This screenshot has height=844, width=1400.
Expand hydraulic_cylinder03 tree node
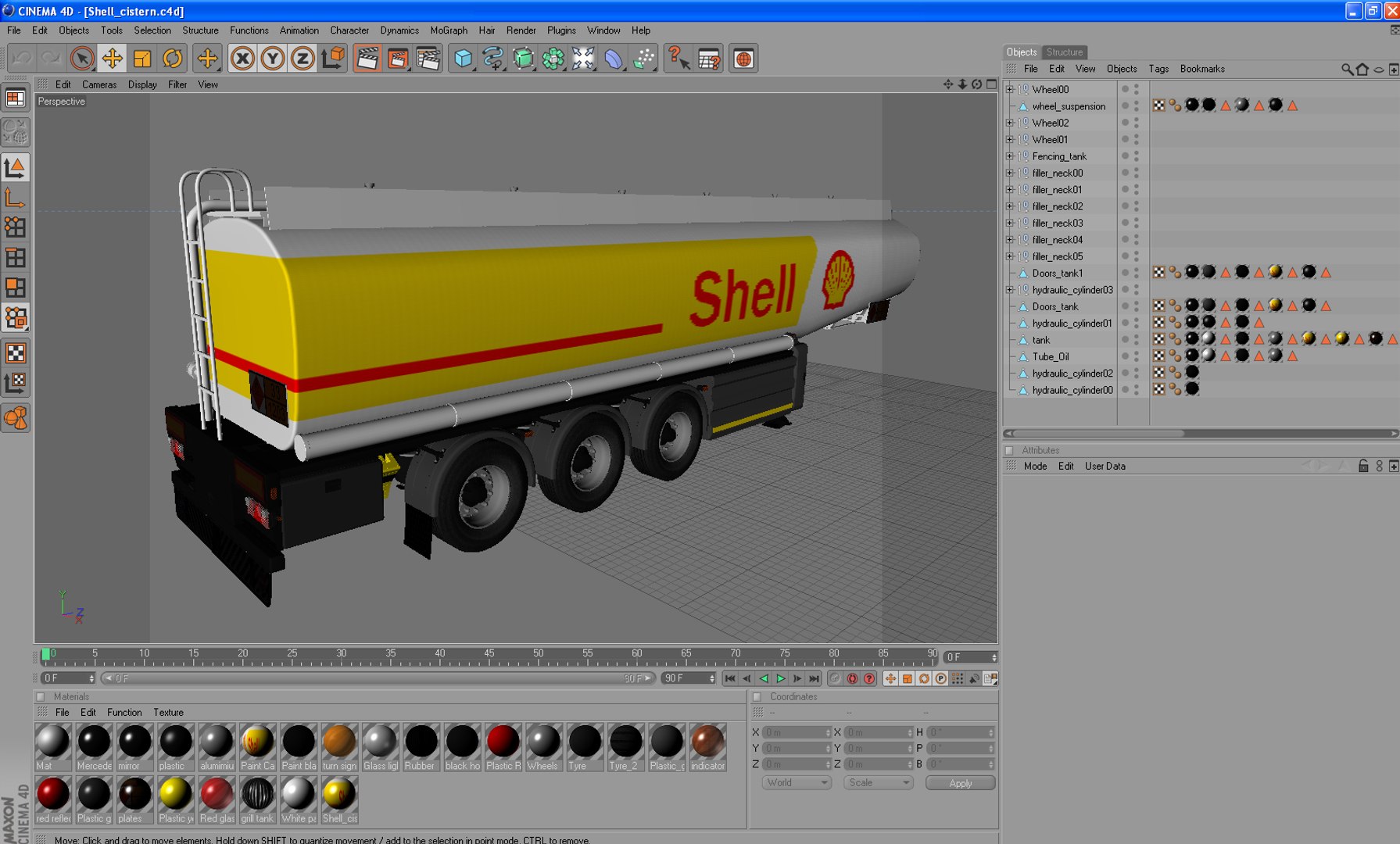coord(1010,290)
